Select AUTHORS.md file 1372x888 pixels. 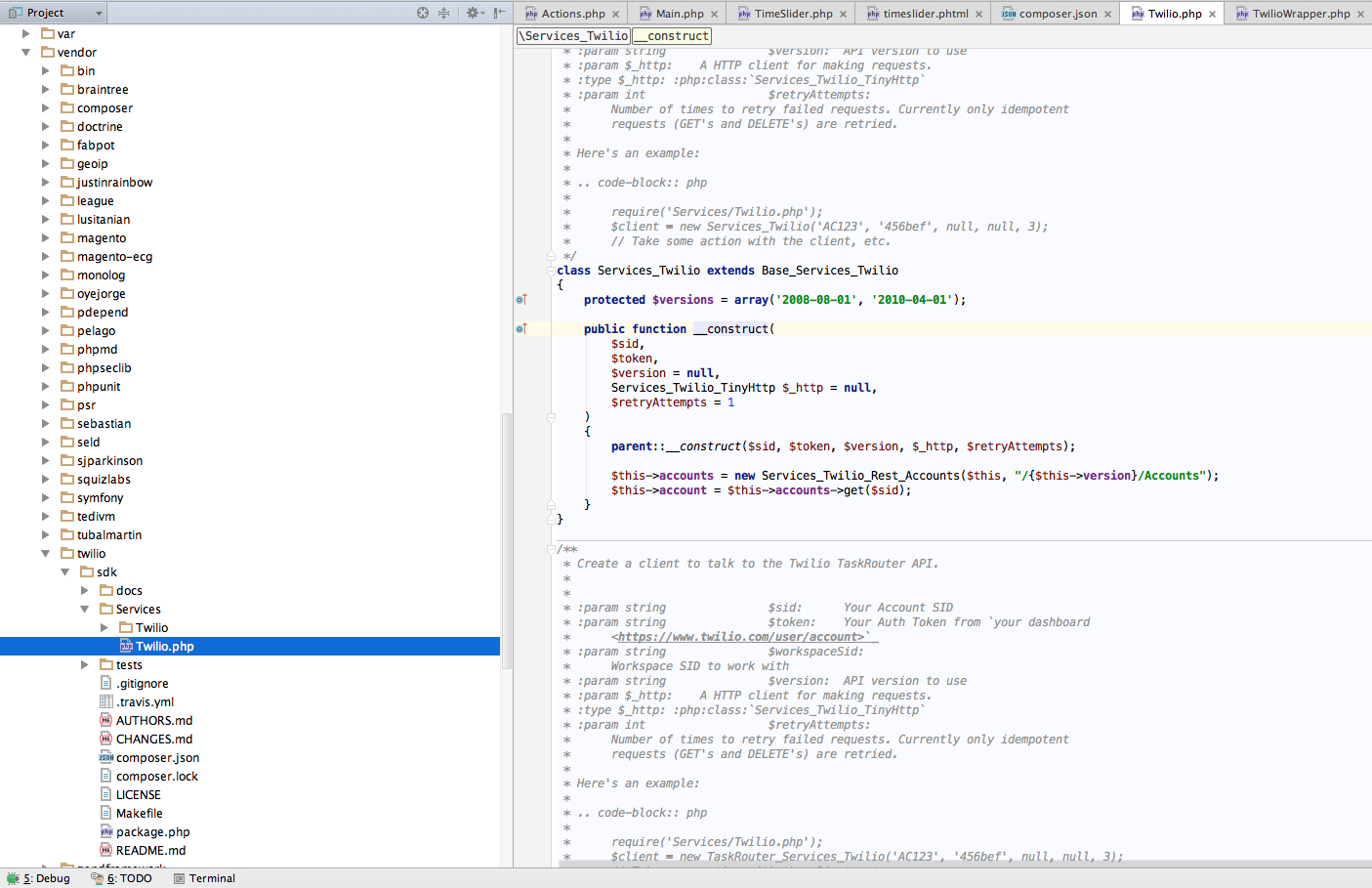[153, 721]
